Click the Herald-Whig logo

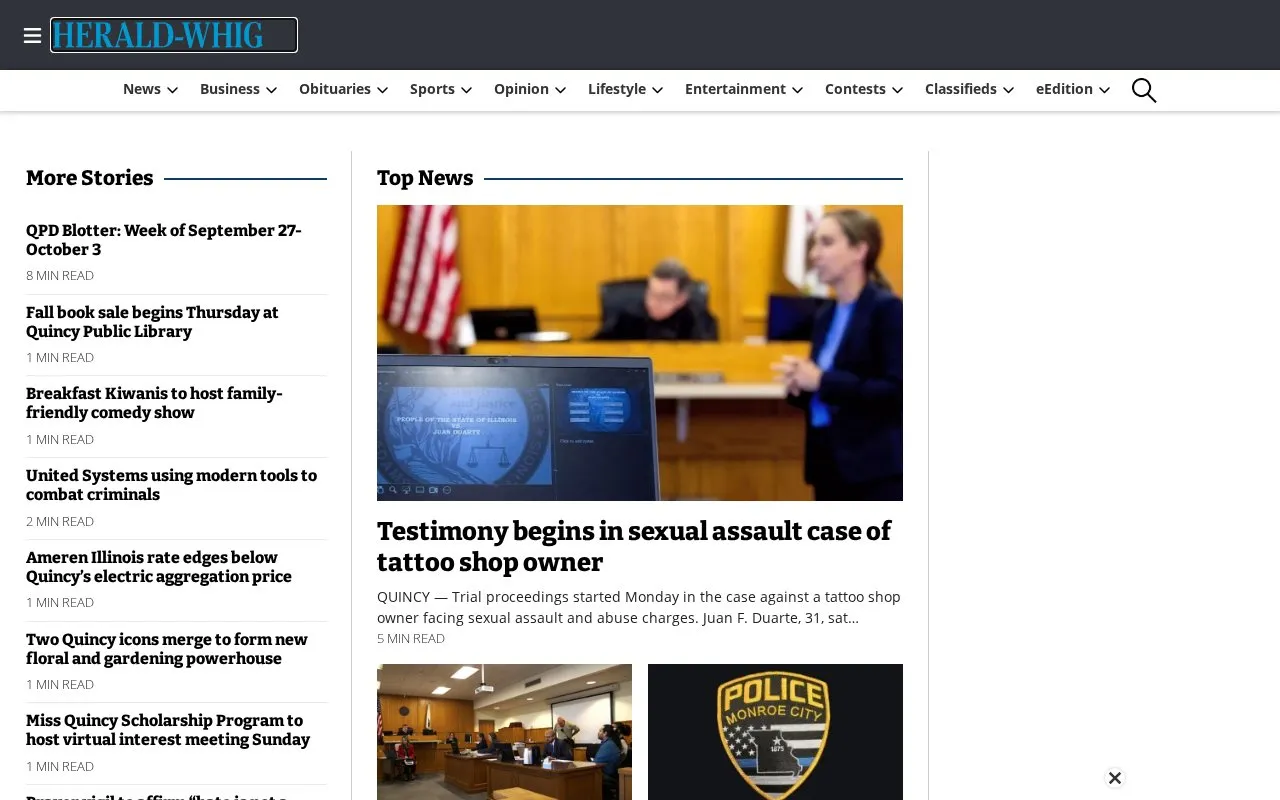(174, 35)
